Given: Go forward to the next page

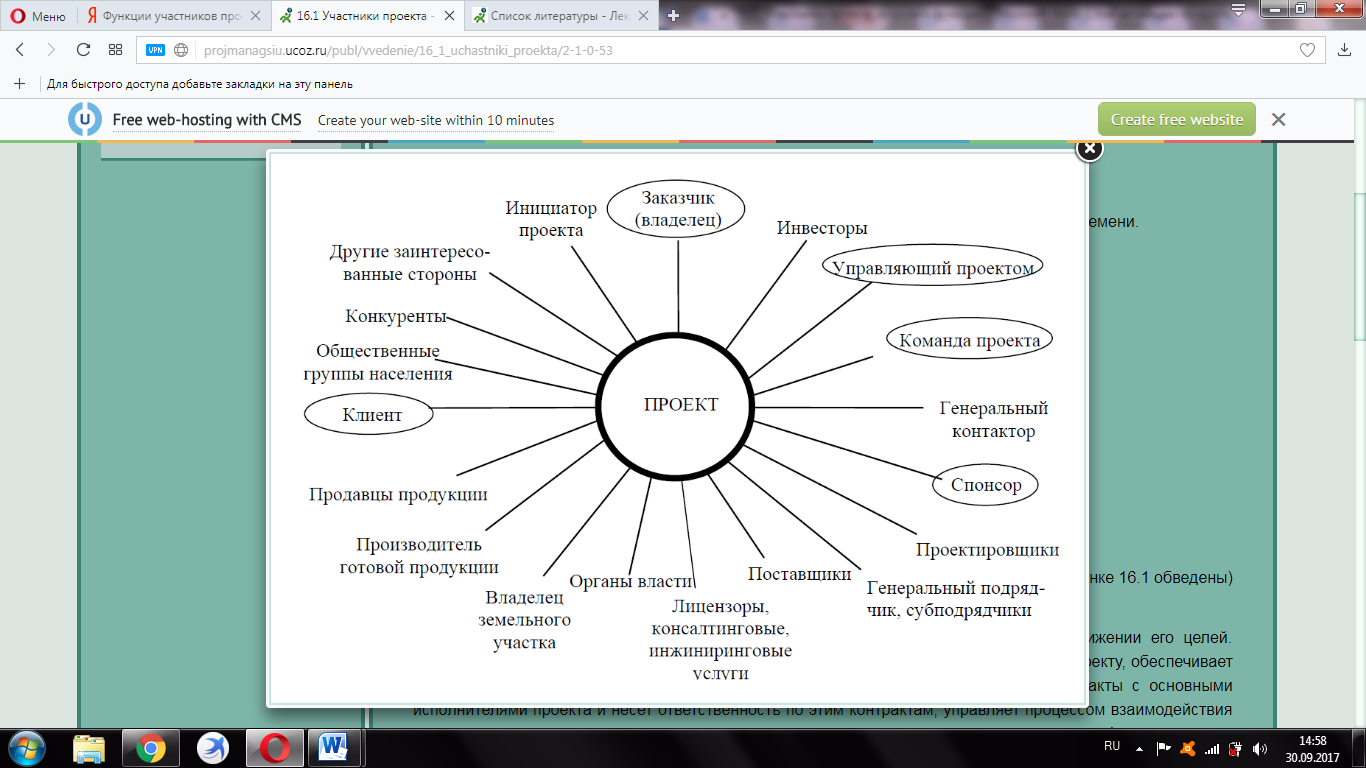Looking at the screenshot, I should [51, 49].
